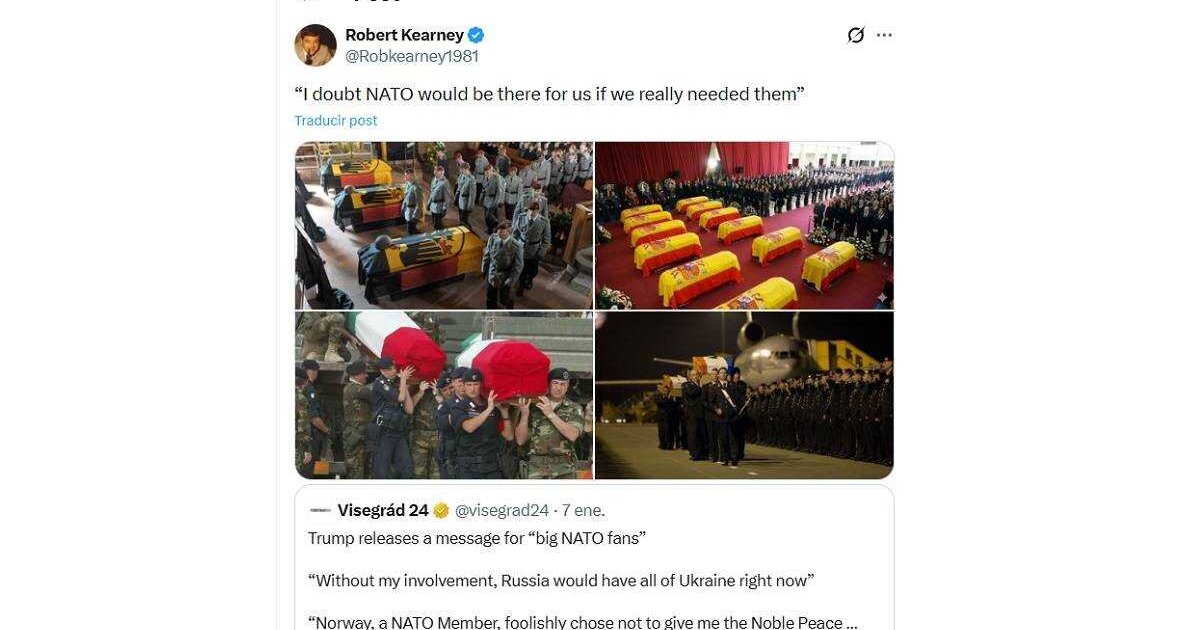Click the @visegrad24 handle
The image size is (1200, 630).
(502, 510)
